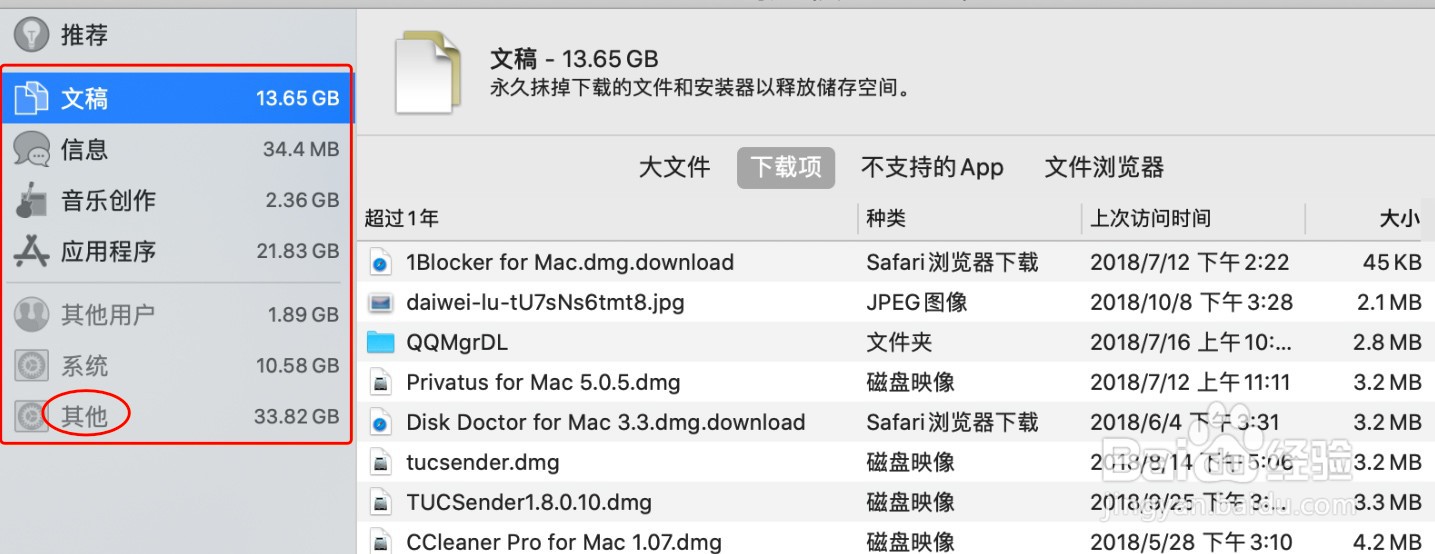Screen dimensions: 1435x554
Task: Click the daiwei-lu jpg image icon
Action: click(380, 302)
